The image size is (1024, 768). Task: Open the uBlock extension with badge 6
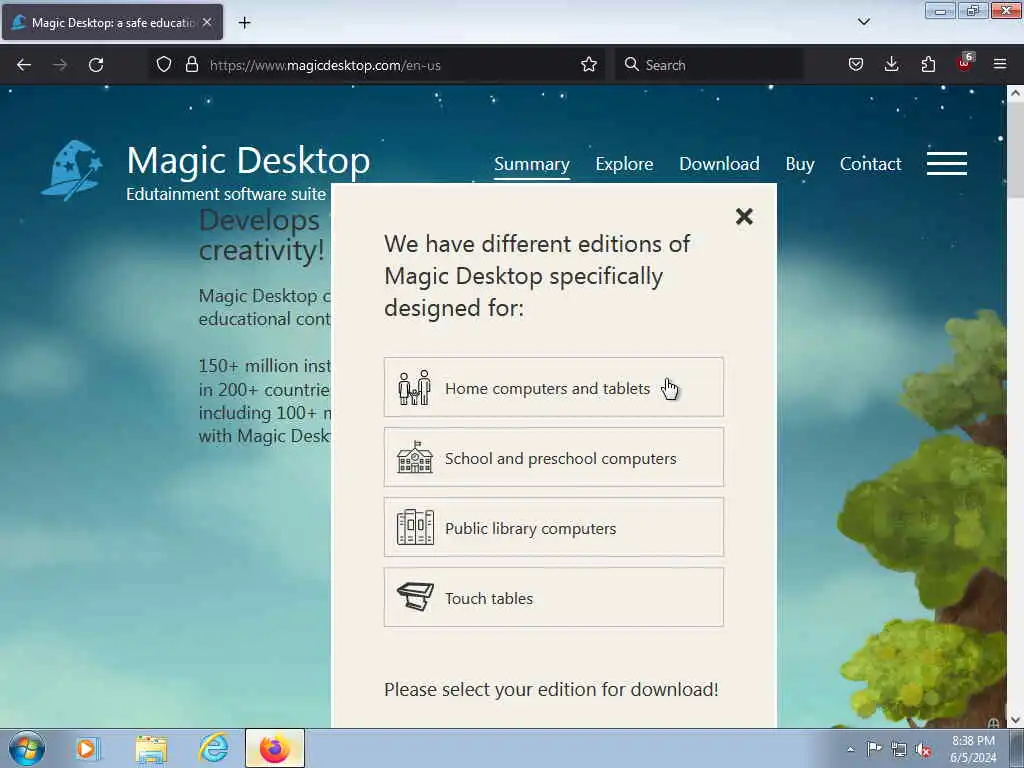point(965,63)
